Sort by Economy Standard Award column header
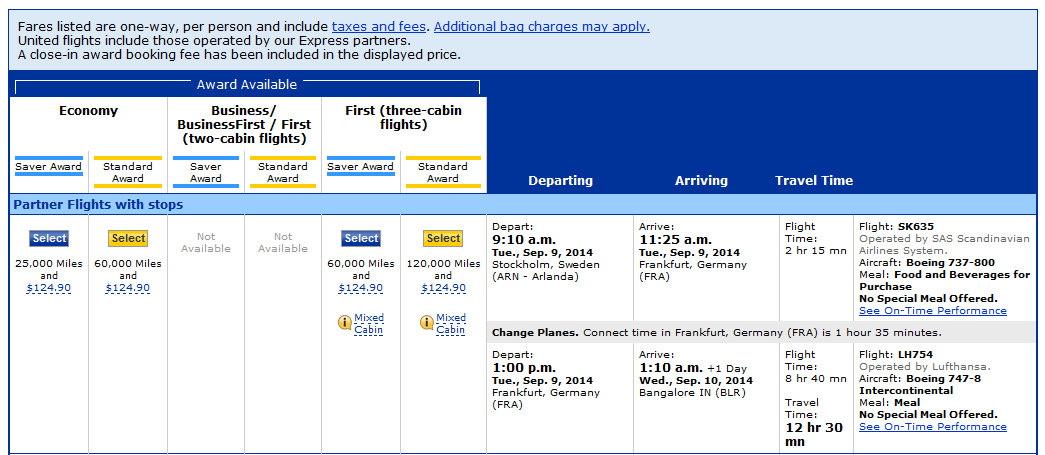Screen dimensions: 1045x455 128,173
